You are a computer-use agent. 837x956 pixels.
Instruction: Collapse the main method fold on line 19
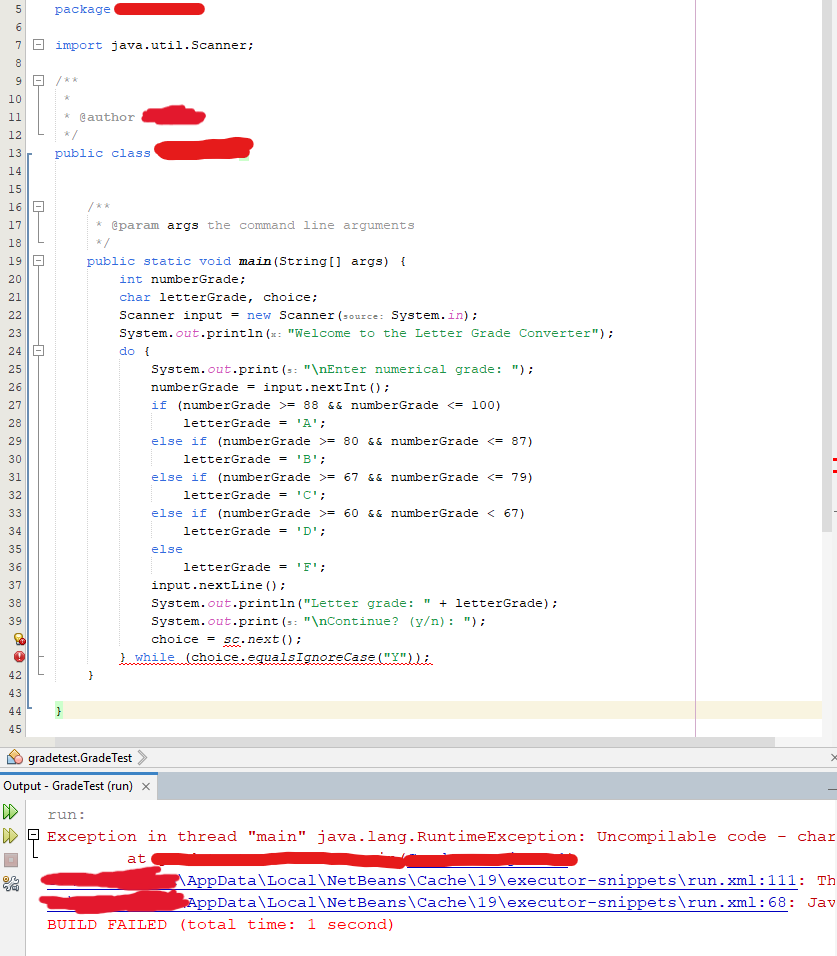click(37, 261)
